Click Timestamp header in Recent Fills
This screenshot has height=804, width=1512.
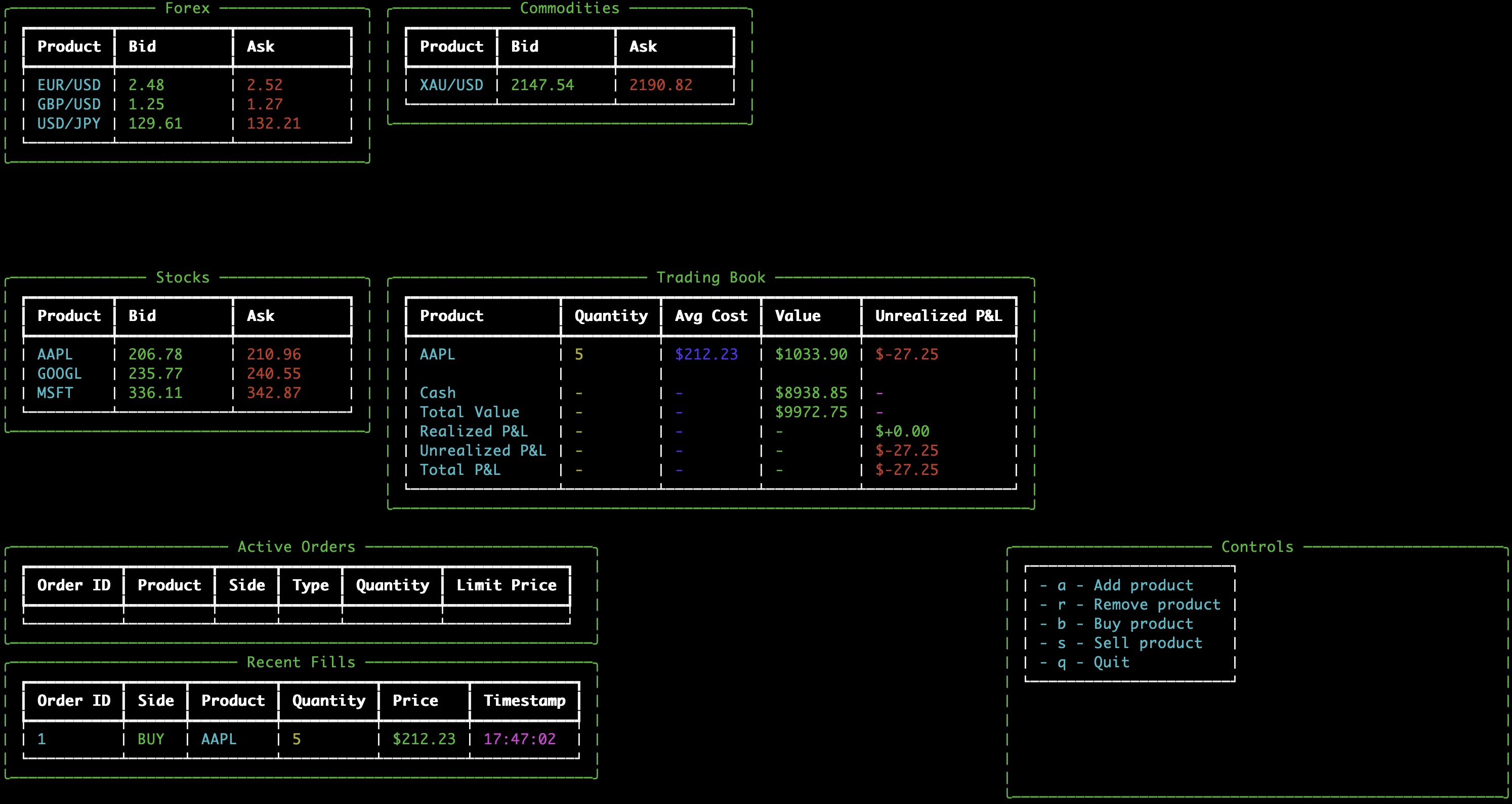point(524,701)
